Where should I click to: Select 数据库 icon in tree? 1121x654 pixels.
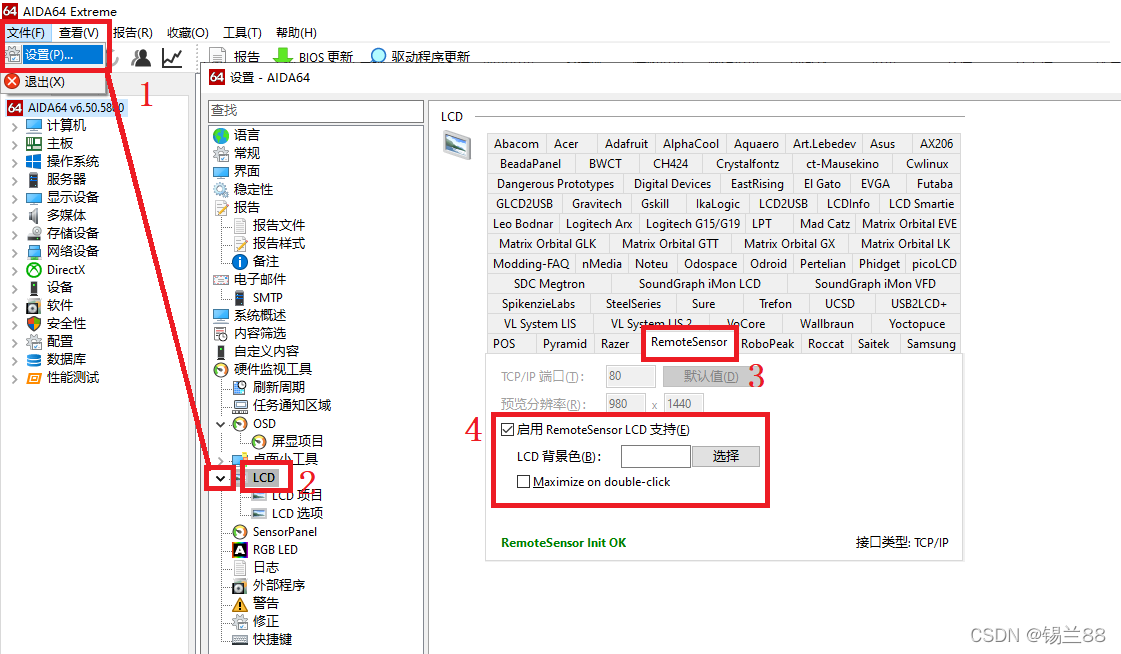pos(34,360)
